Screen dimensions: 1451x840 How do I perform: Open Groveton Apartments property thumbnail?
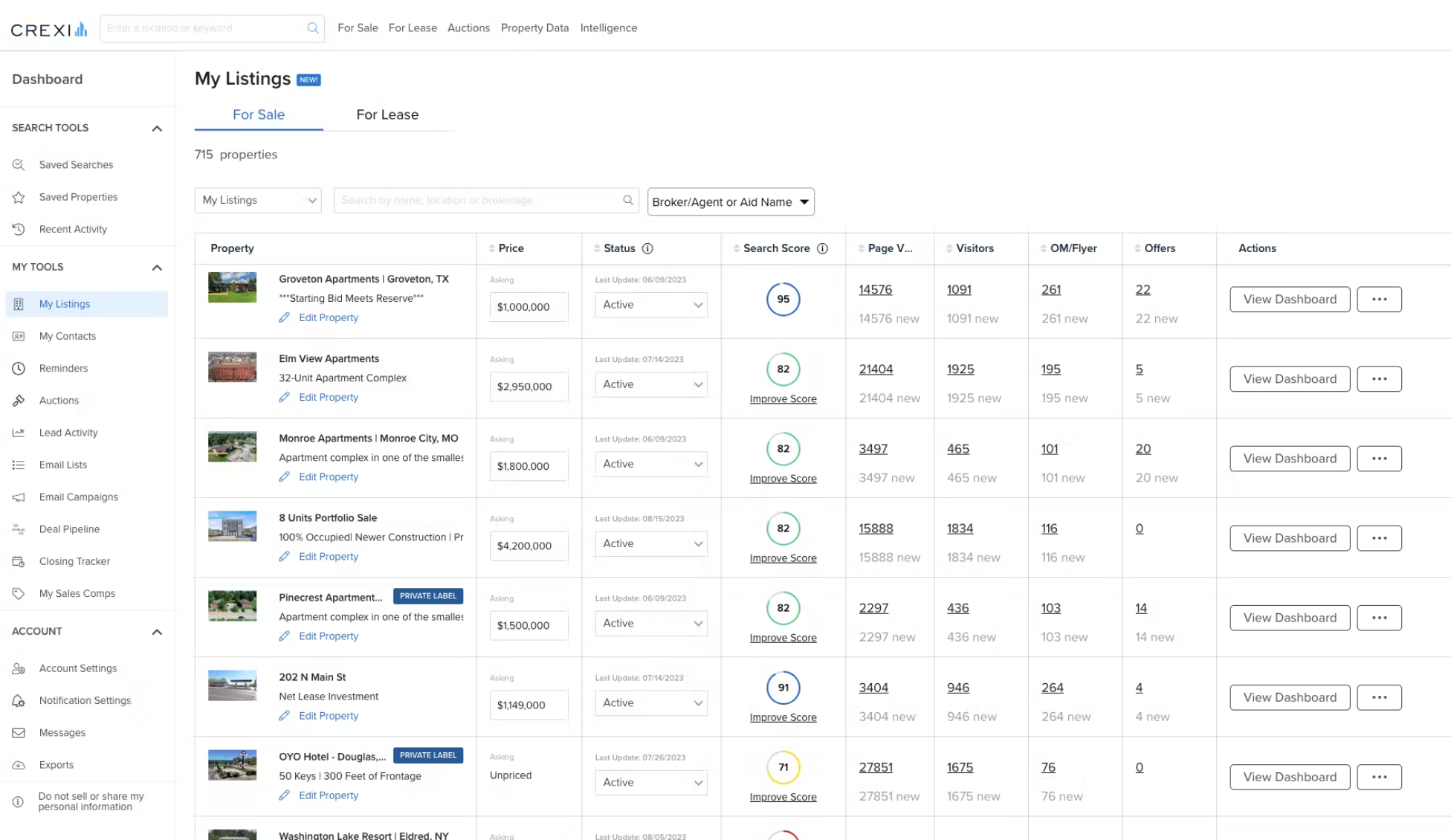pyautogui.click(x=232, y=288)
